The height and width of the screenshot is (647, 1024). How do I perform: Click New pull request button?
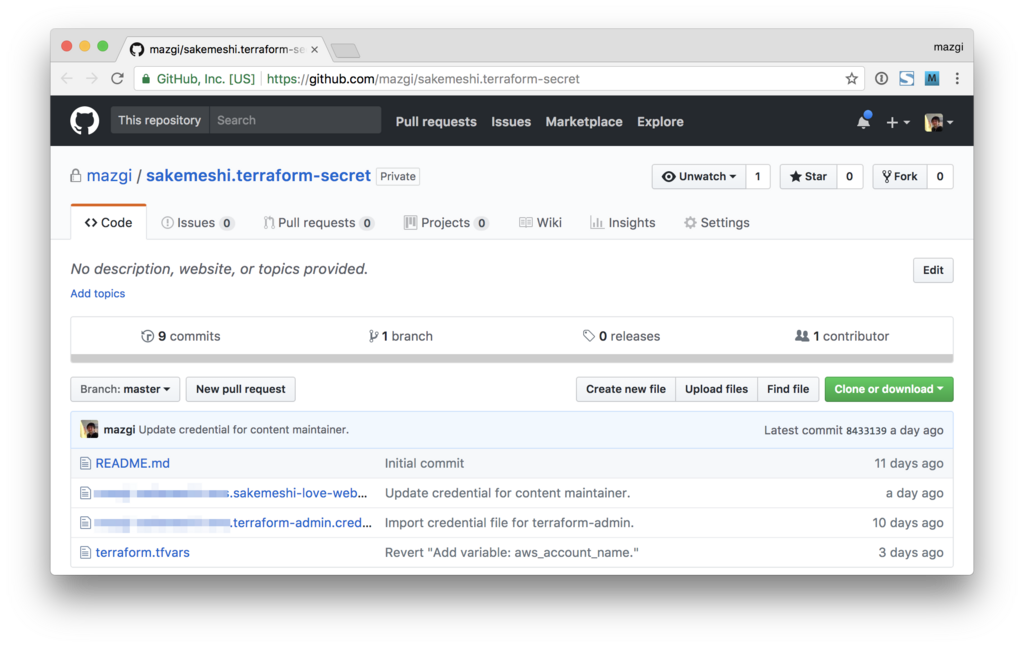[240, 389]
